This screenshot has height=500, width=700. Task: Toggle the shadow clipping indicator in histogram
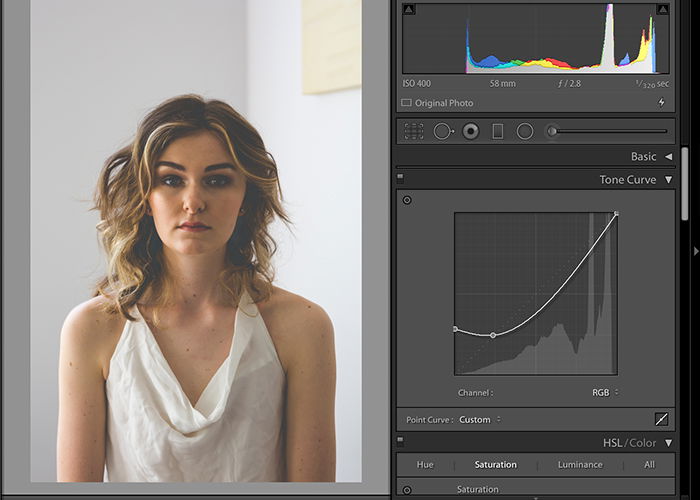(x=408, y=9)
